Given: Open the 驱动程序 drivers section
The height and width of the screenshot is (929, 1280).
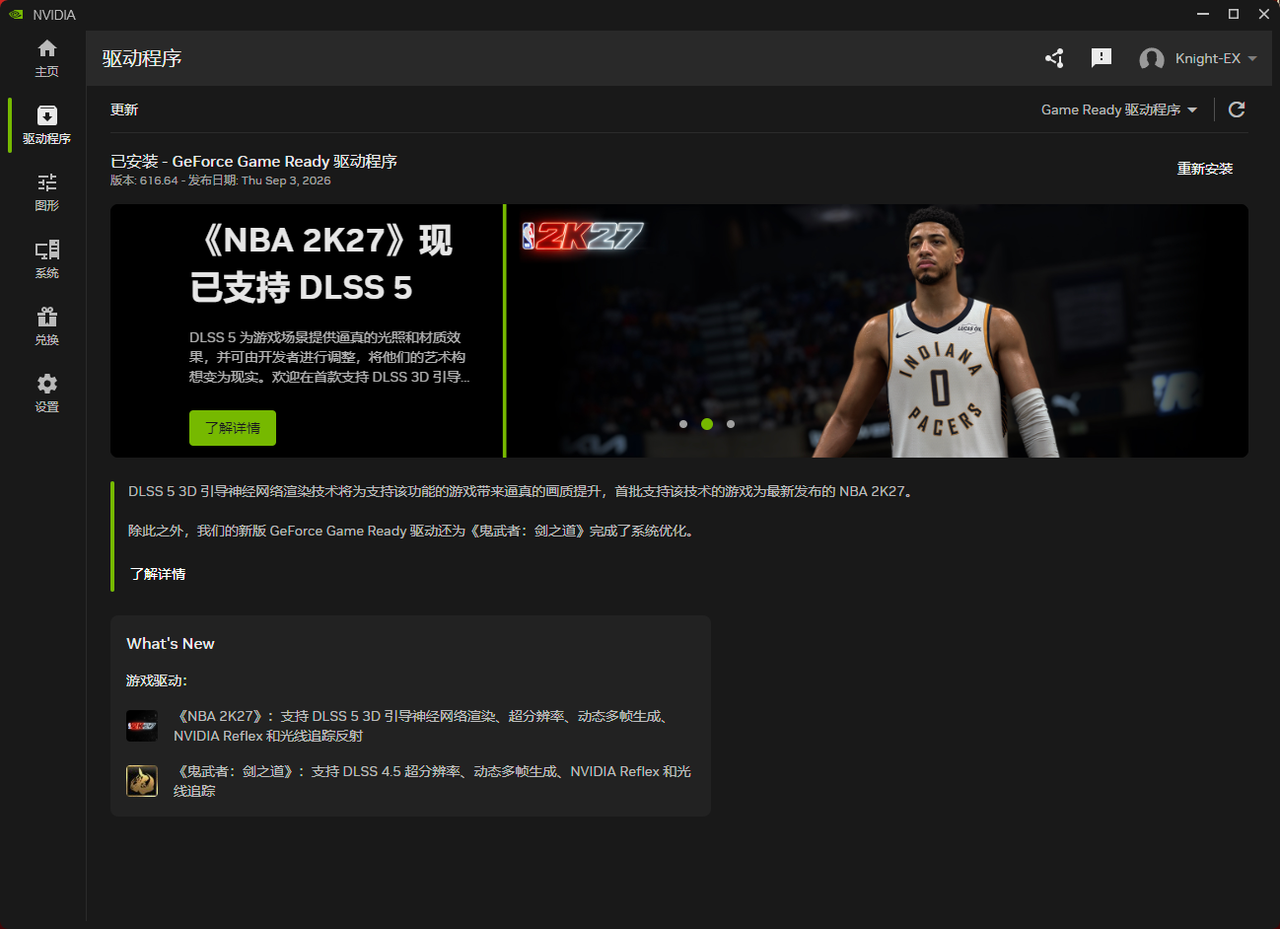Looking at the screenshot, I should point(47,125).
